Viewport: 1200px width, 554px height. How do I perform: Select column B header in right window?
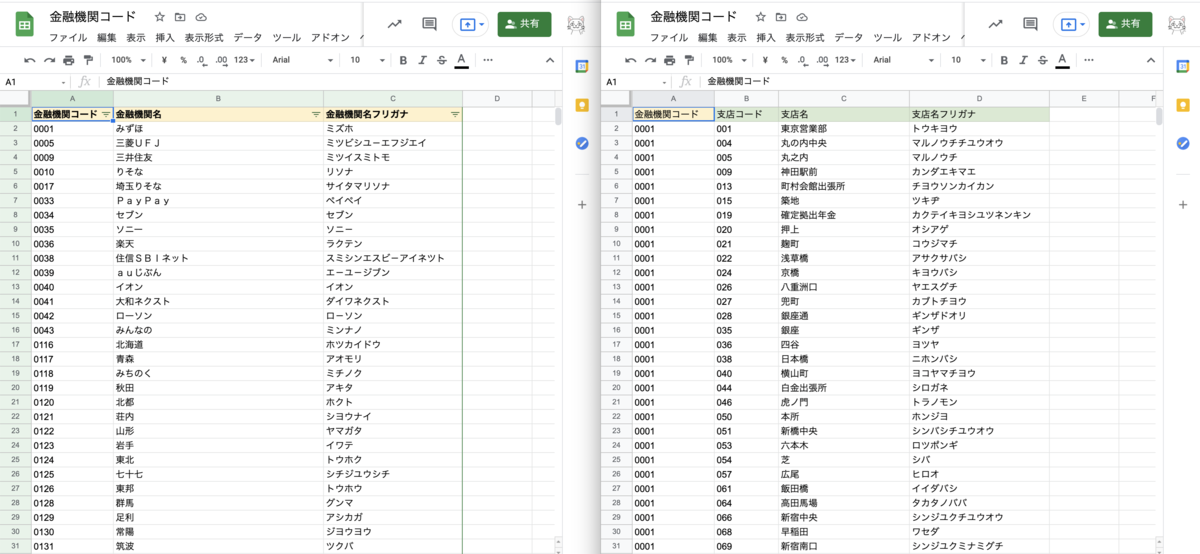pos(746,99)
